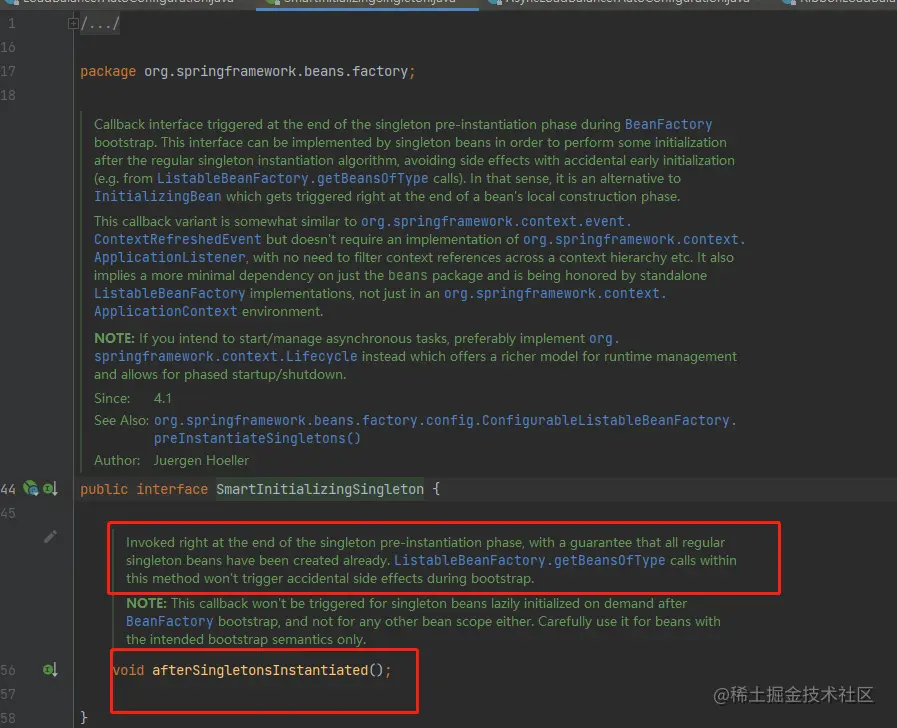Open the ContextRefreshedEvent doc link

(x=177, y=239)
